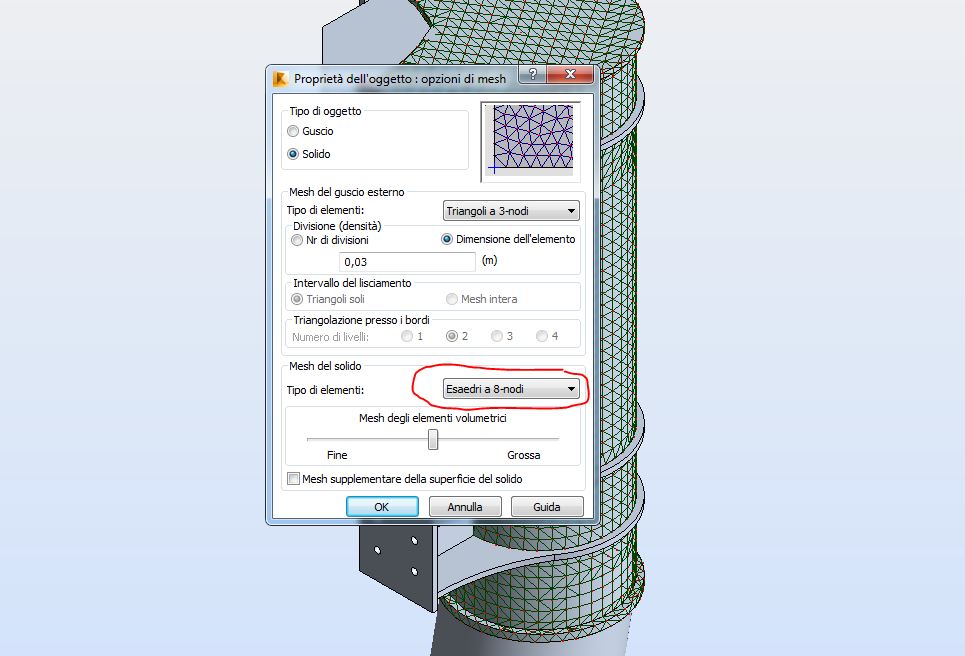Select the Mesh intera smoothing option
965x656 pixels.
(452, 299)
